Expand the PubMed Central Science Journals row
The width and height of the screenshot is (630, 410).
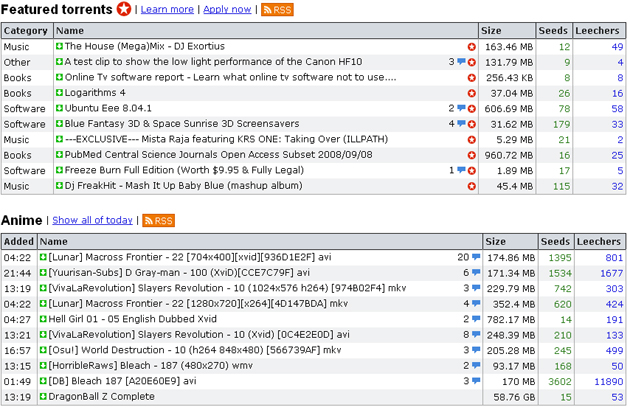59,155
